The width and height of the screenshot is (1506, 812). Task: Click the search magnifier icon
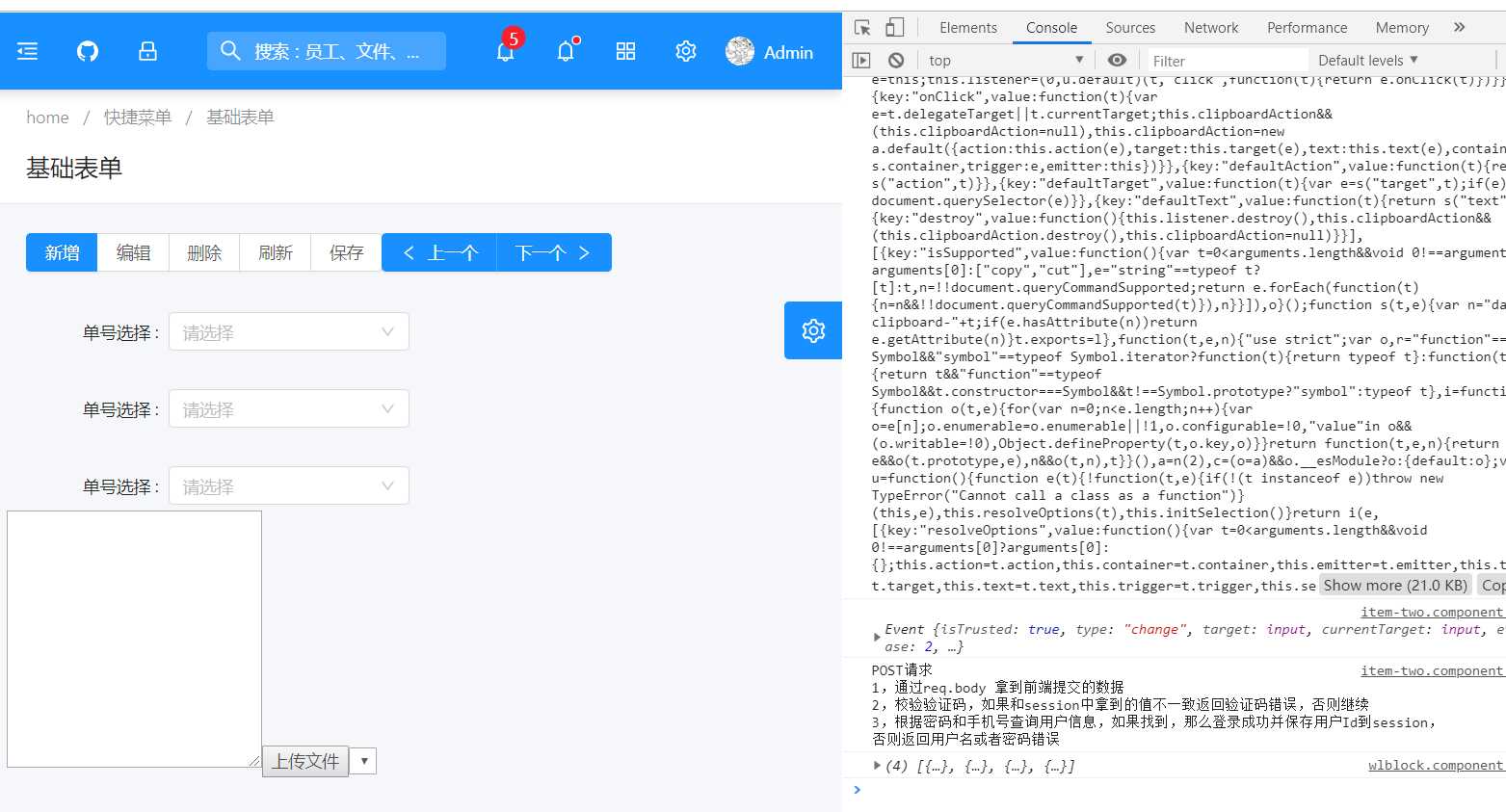coord(230,50)
